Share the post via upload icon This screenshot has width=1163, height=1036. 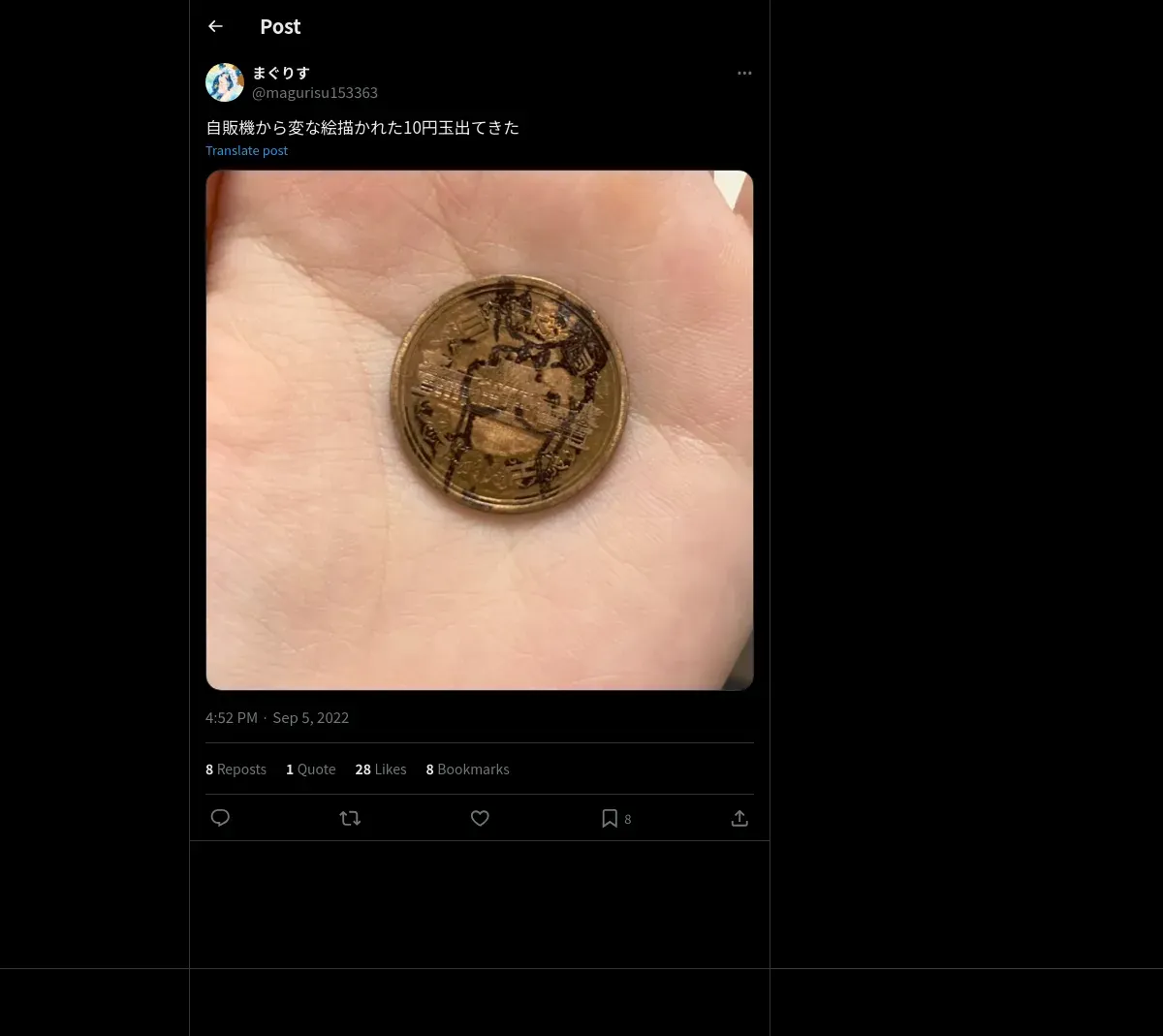click(x=739, y=818)
